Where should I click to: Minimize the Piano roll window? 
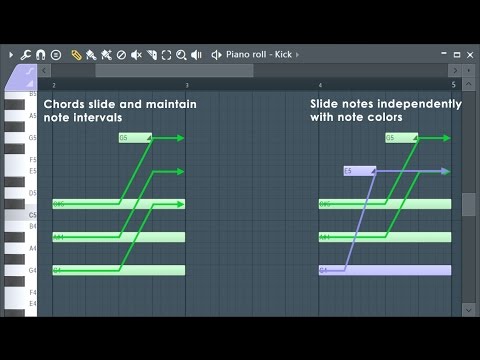[444, 54]
